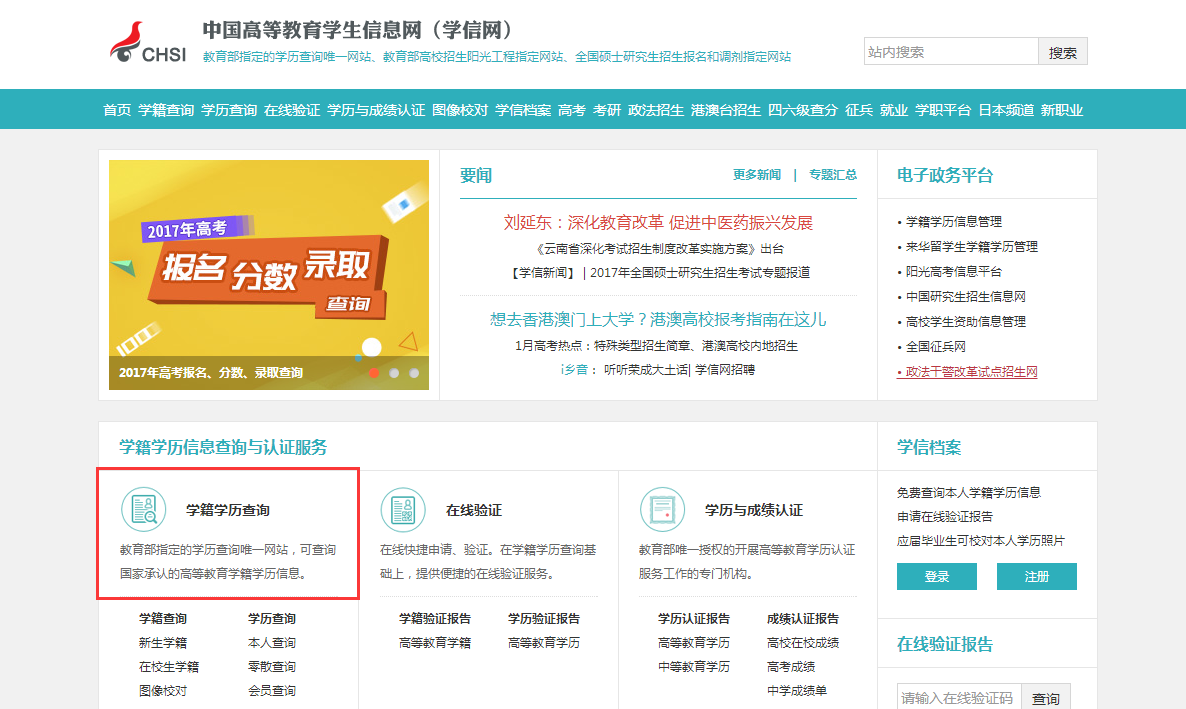The width and height of the screenshot is (1186, 709).
Task: Open the 更多新闻 link
Action: (757, 175)
